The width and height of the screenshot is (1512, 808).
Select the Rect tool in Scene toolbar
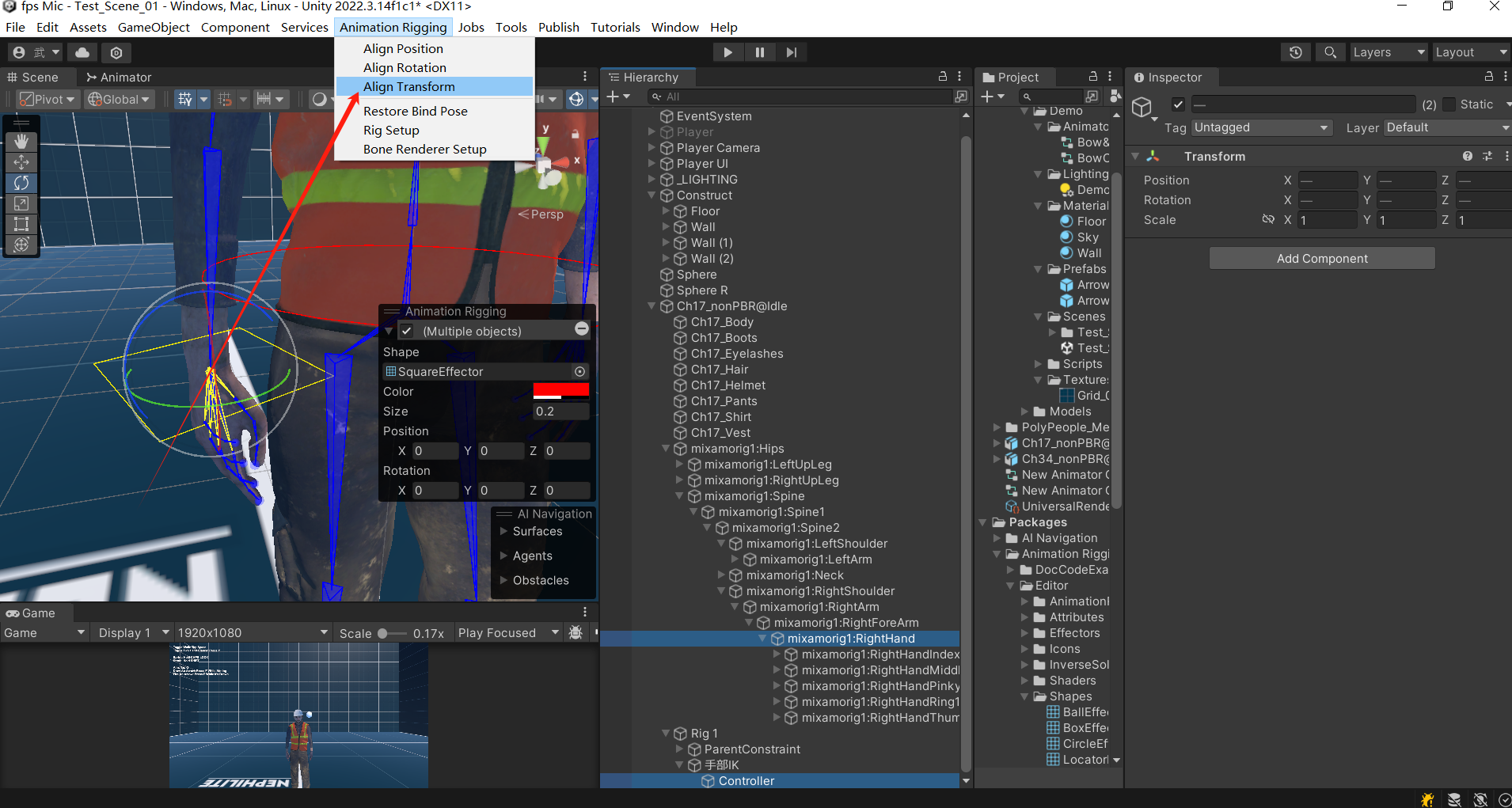point(21,224)
